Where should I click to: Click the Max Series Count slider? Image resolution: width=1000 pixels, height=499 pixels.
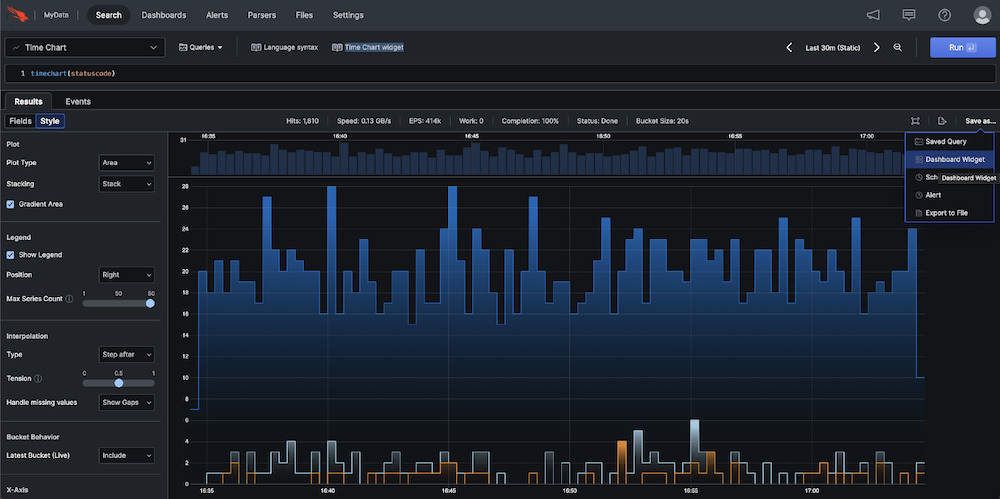coord(117,302)
